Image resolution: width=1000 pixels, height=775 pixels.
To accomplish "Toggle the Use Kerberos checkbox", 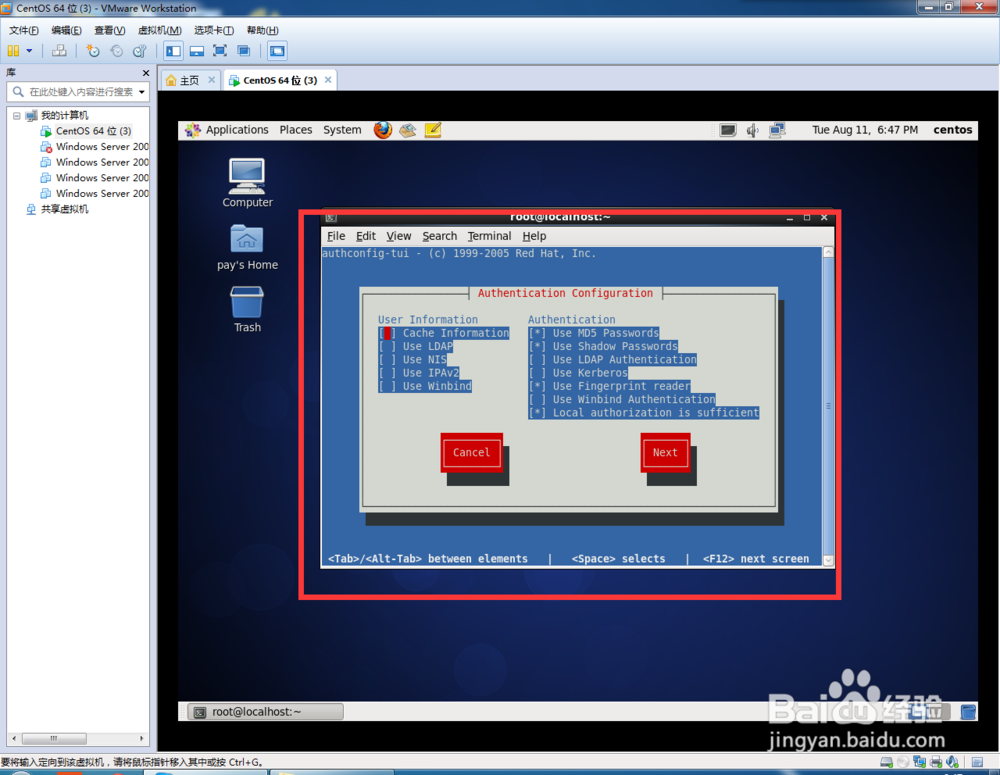I will click(537, 373).
